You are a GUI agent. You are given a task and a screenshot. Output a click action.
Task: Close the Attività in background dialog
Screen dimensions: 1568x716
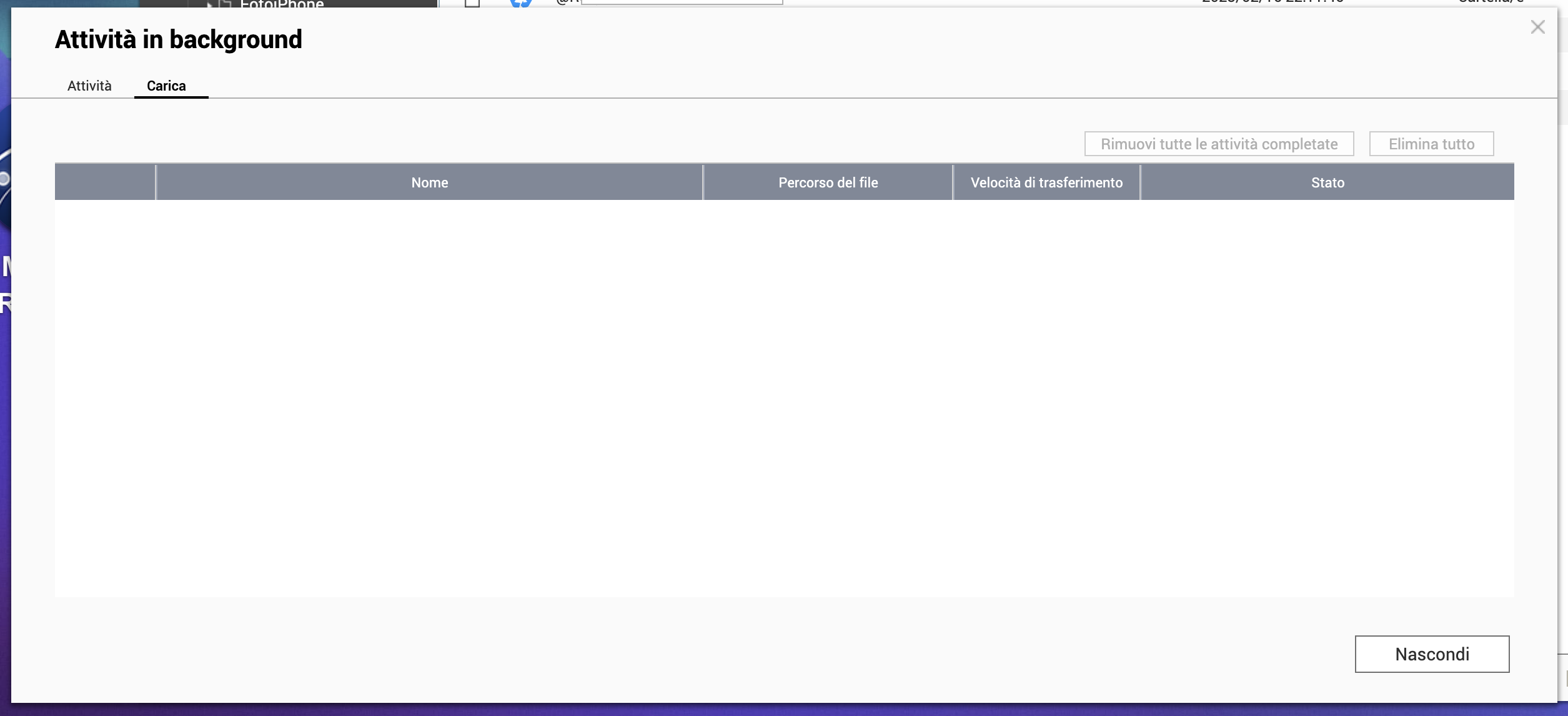click(x=1537, y=27)
